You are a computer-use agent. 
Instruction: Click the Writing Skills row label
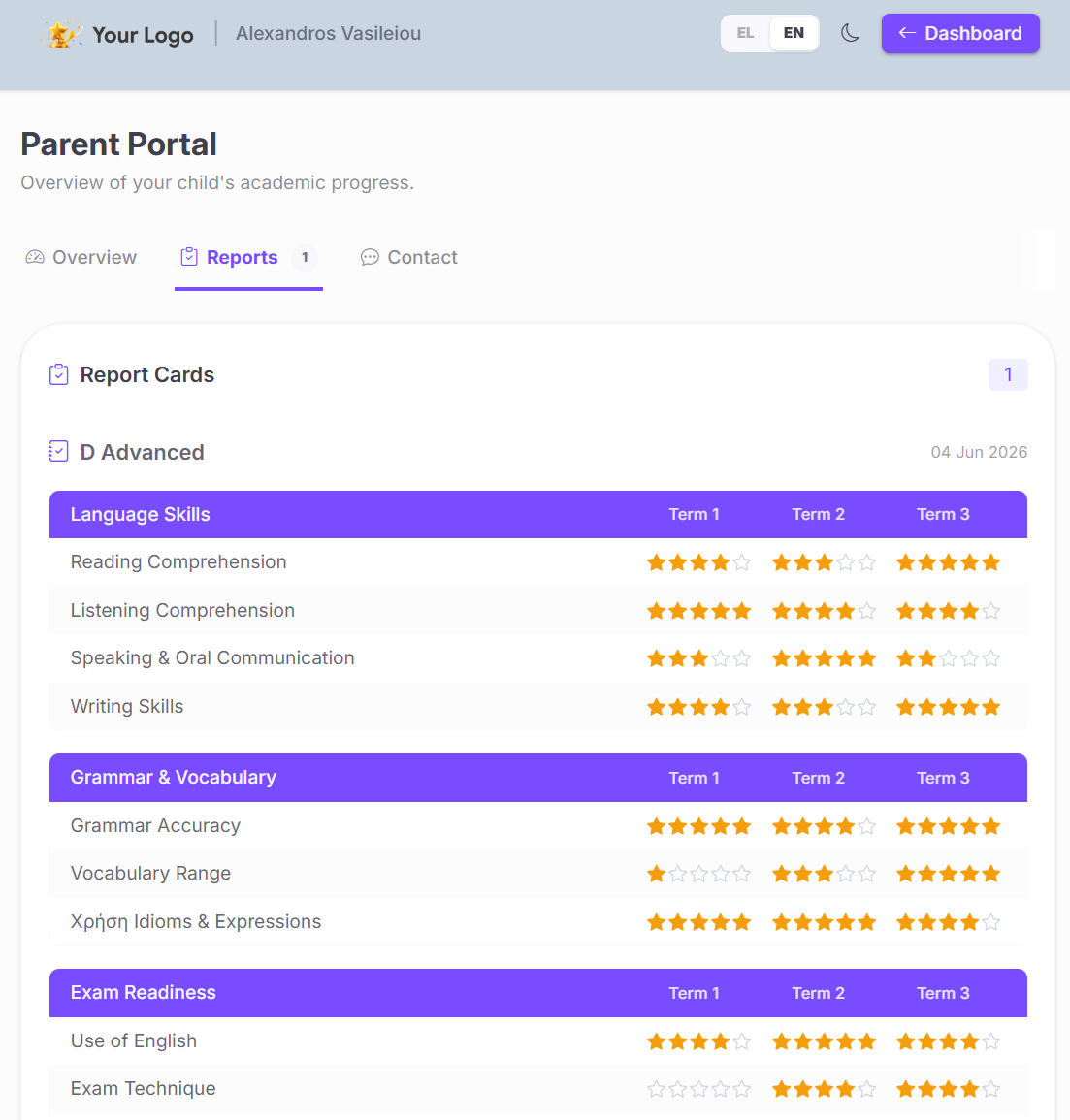(127, 707)
